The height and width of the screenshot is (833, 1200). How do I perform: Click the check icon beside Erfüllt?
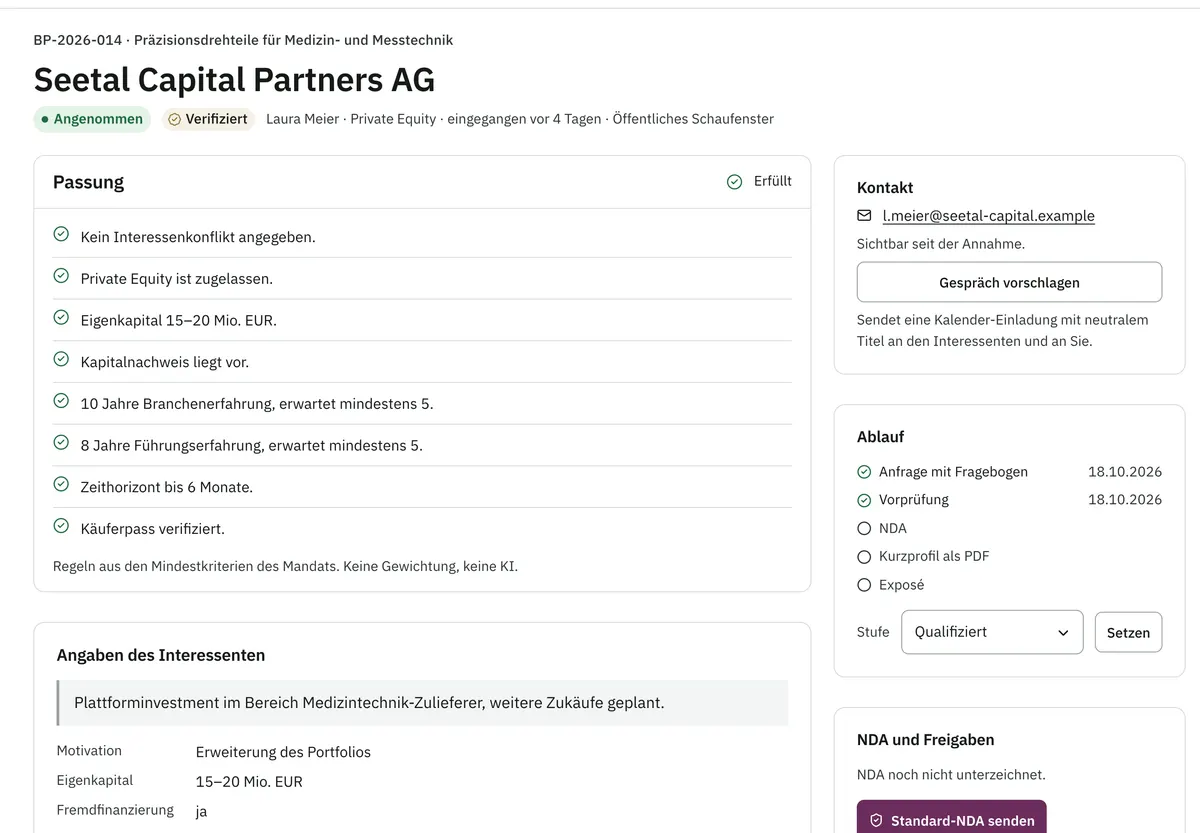coord(735,182)
